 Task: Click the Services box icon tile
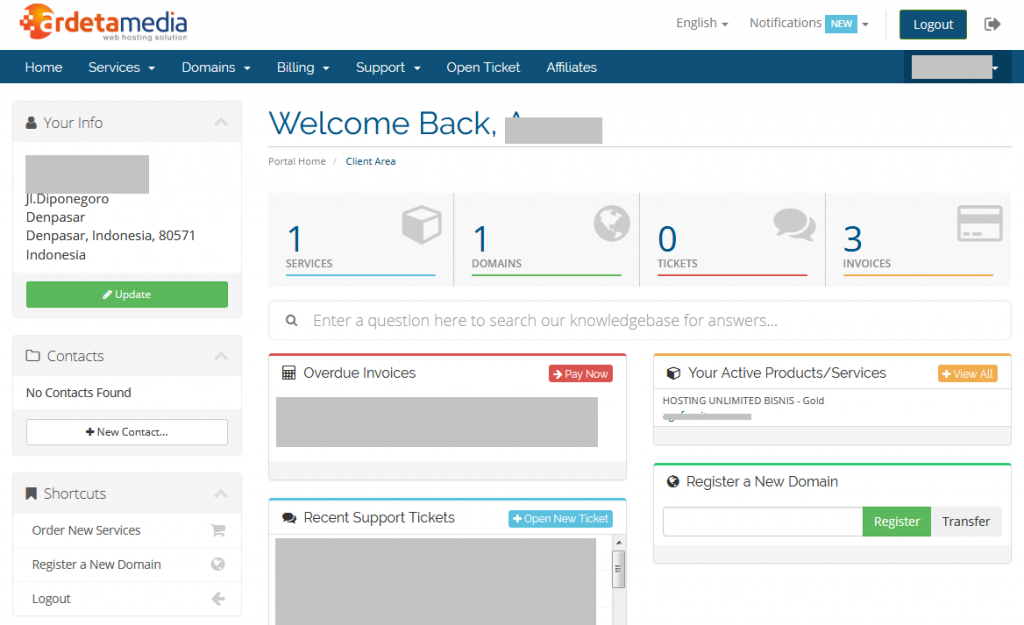click(421, 225)
